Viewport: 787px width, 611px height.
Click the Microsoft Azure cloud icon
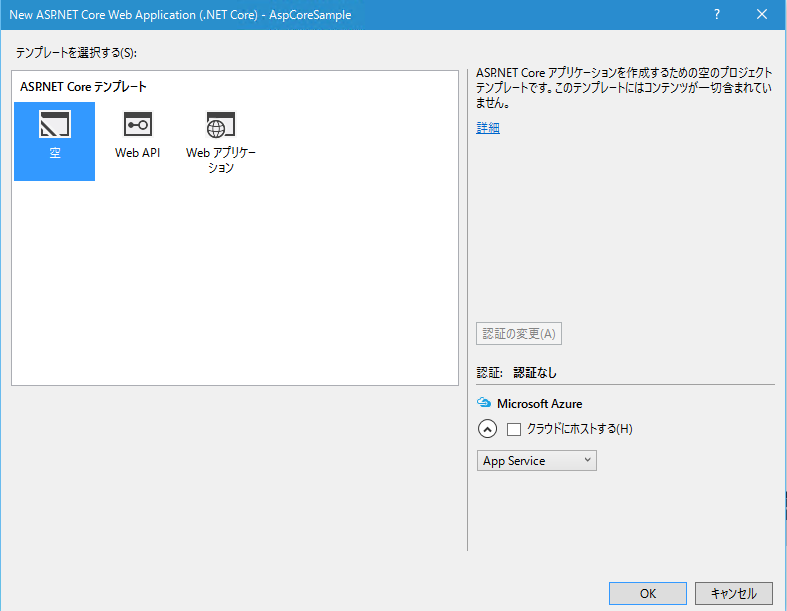[x=484, y=403]
